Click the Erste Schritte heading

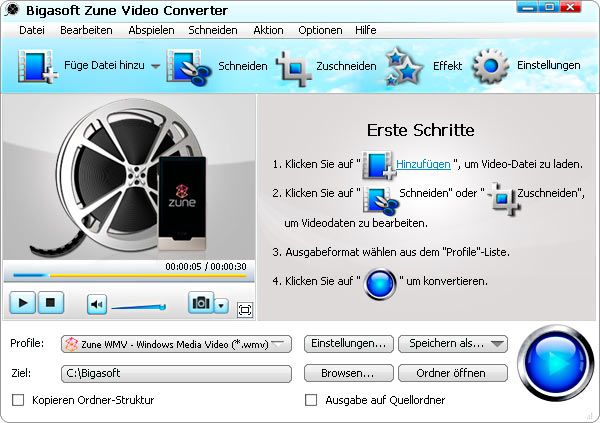[421, 130]
